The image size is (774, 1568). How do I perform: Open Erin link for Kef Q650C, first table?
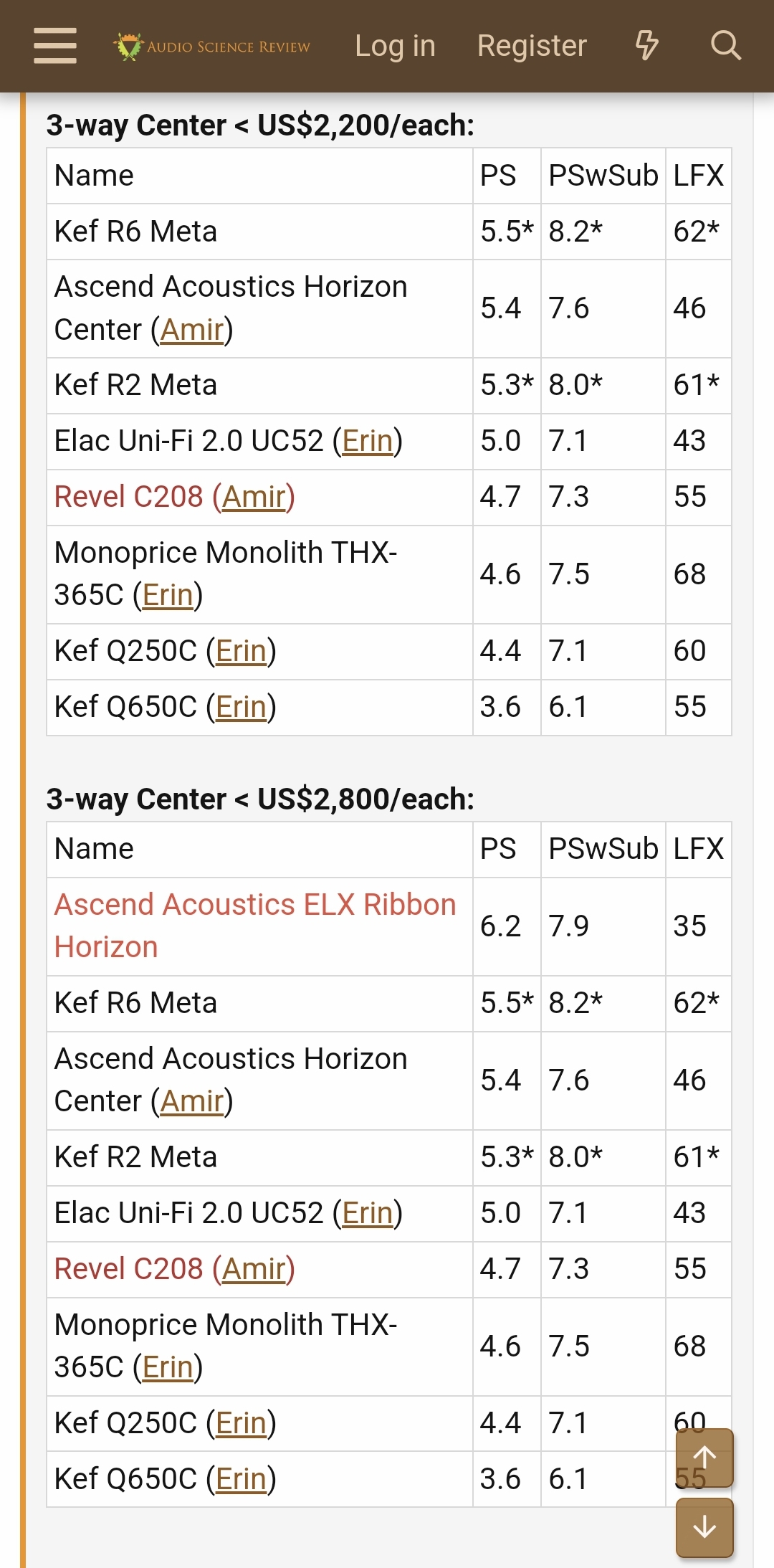(241, 707)
